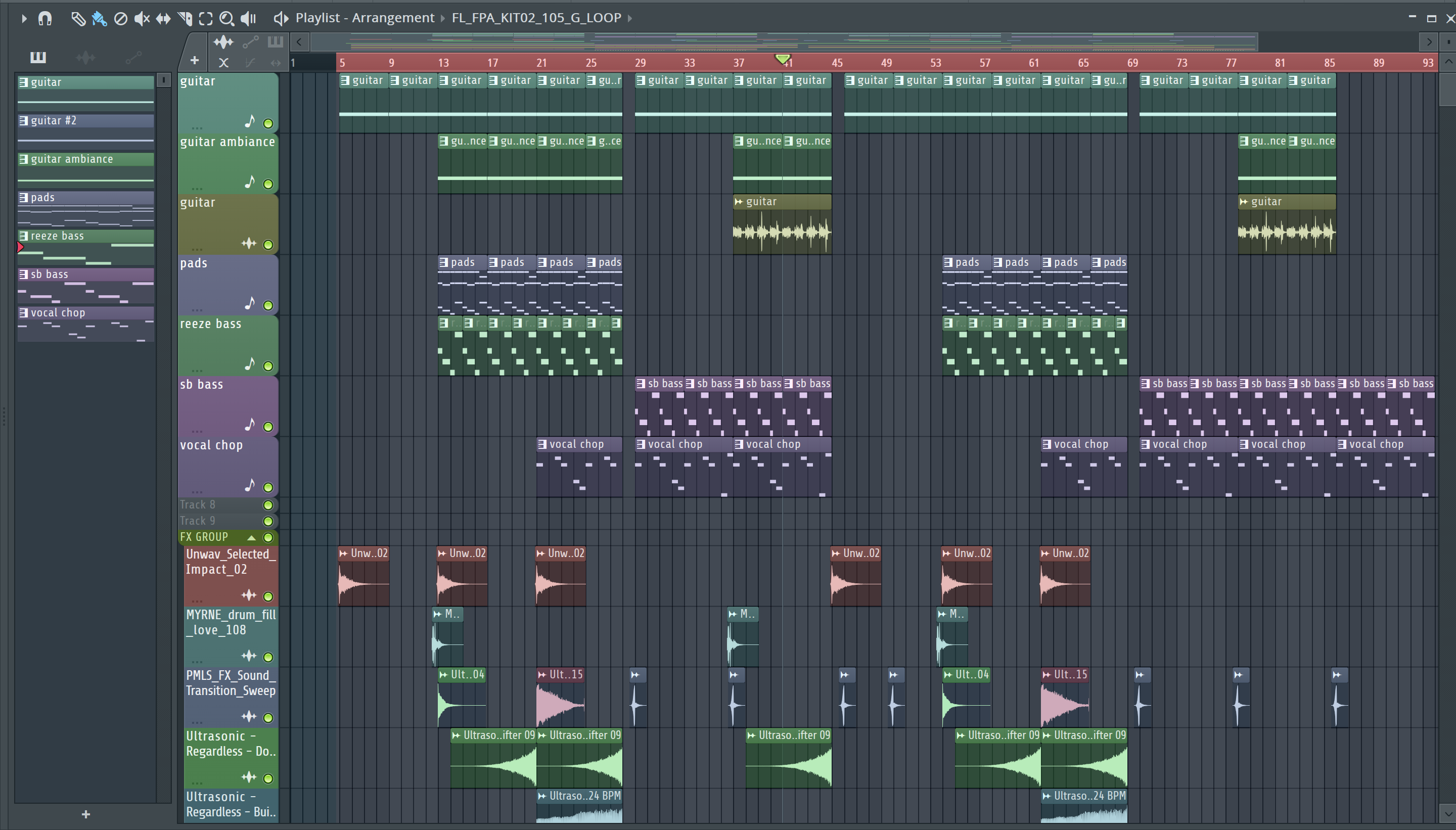Toggle mute on Track 8
1456x830 pixels.
point(268,505)
